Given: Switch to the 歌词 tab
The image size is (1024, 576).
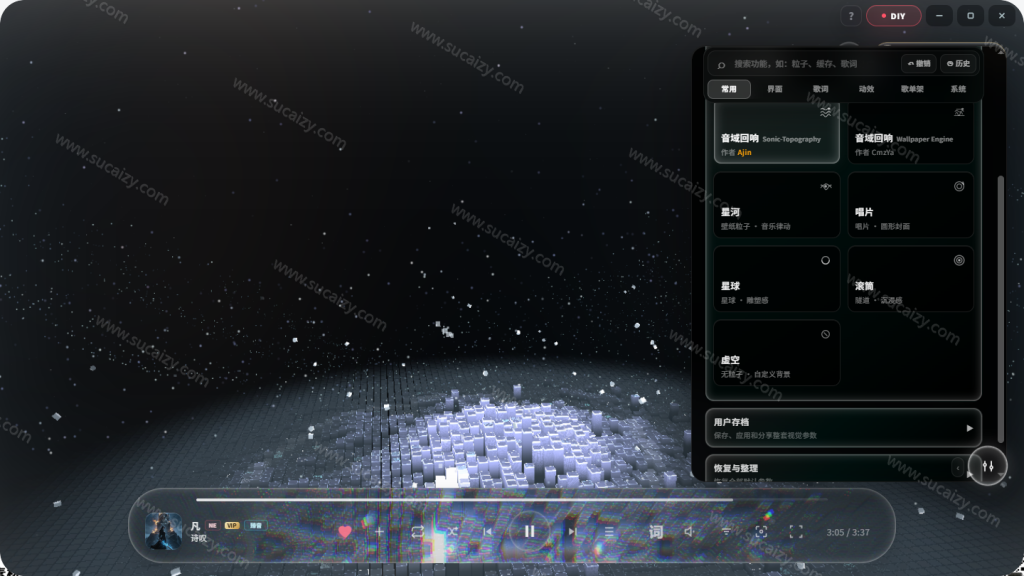Looking at the screenshot, I should (x=820, y=89).
